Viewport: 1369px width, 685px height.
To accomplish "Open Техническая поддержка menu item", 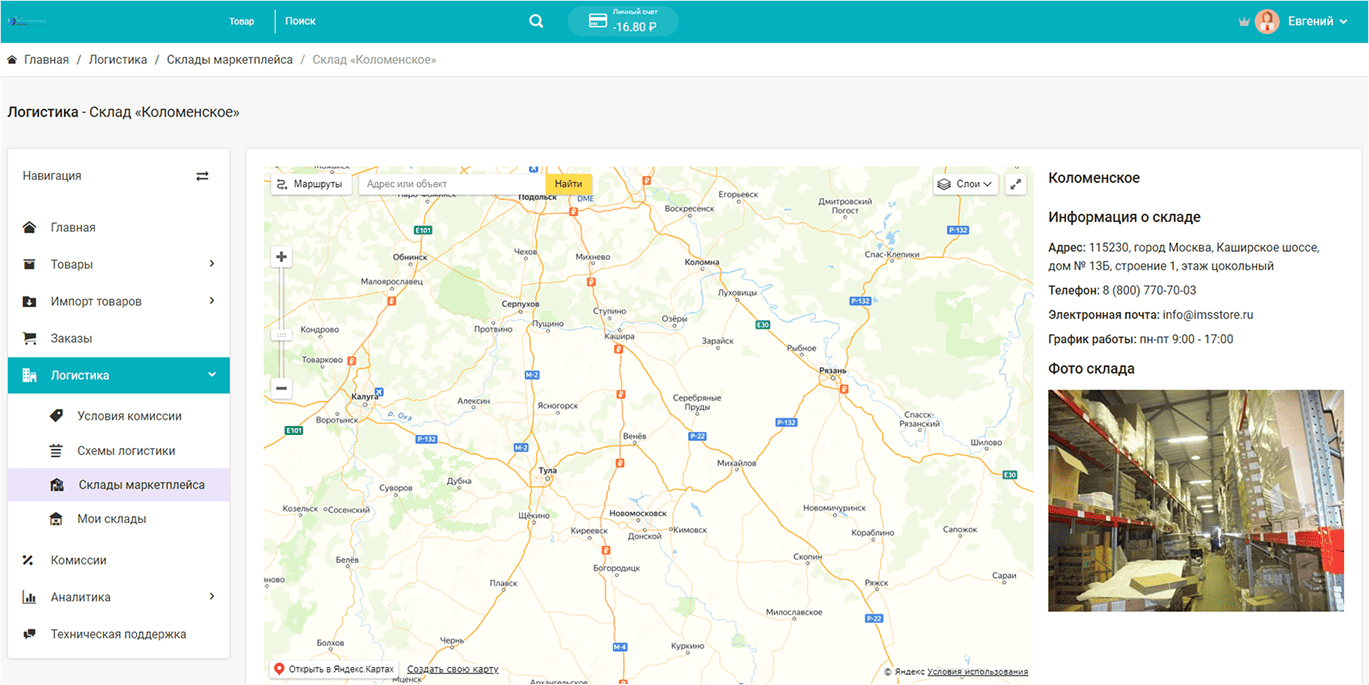I will (x=118, y=634).
